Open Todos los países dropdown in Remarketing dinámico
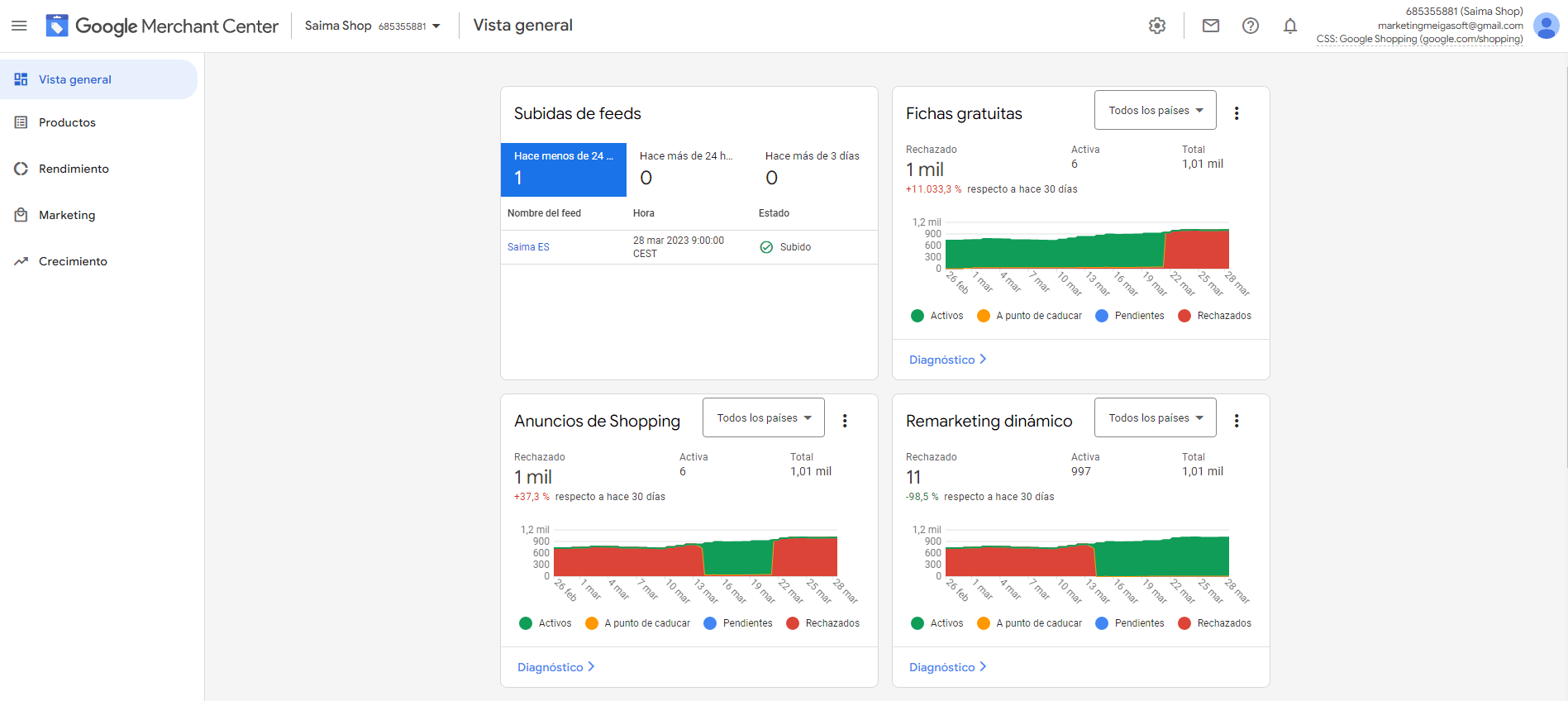The height and width of the screenshot is (701, 1568). [x=1156, y=417]
